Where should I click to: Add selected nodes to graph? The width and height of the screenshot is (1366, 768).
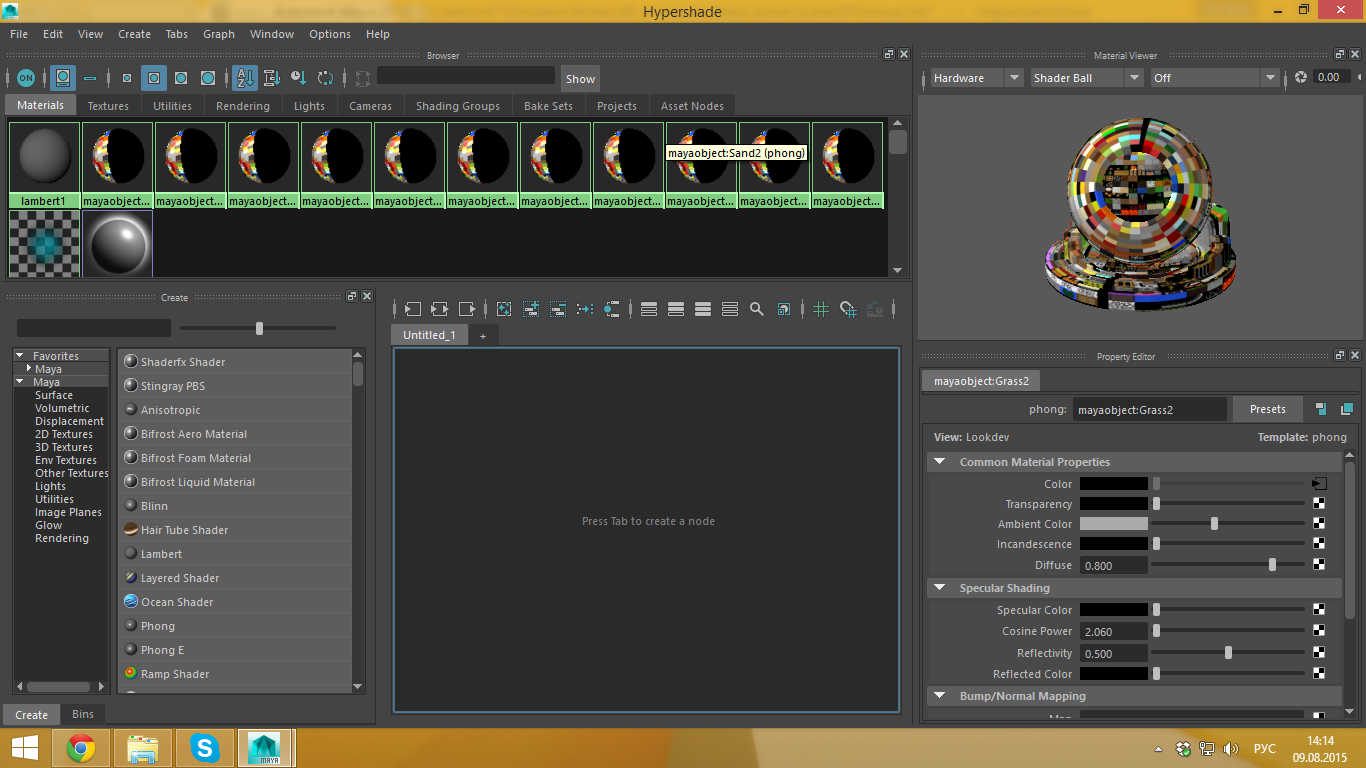pos(531,309)
